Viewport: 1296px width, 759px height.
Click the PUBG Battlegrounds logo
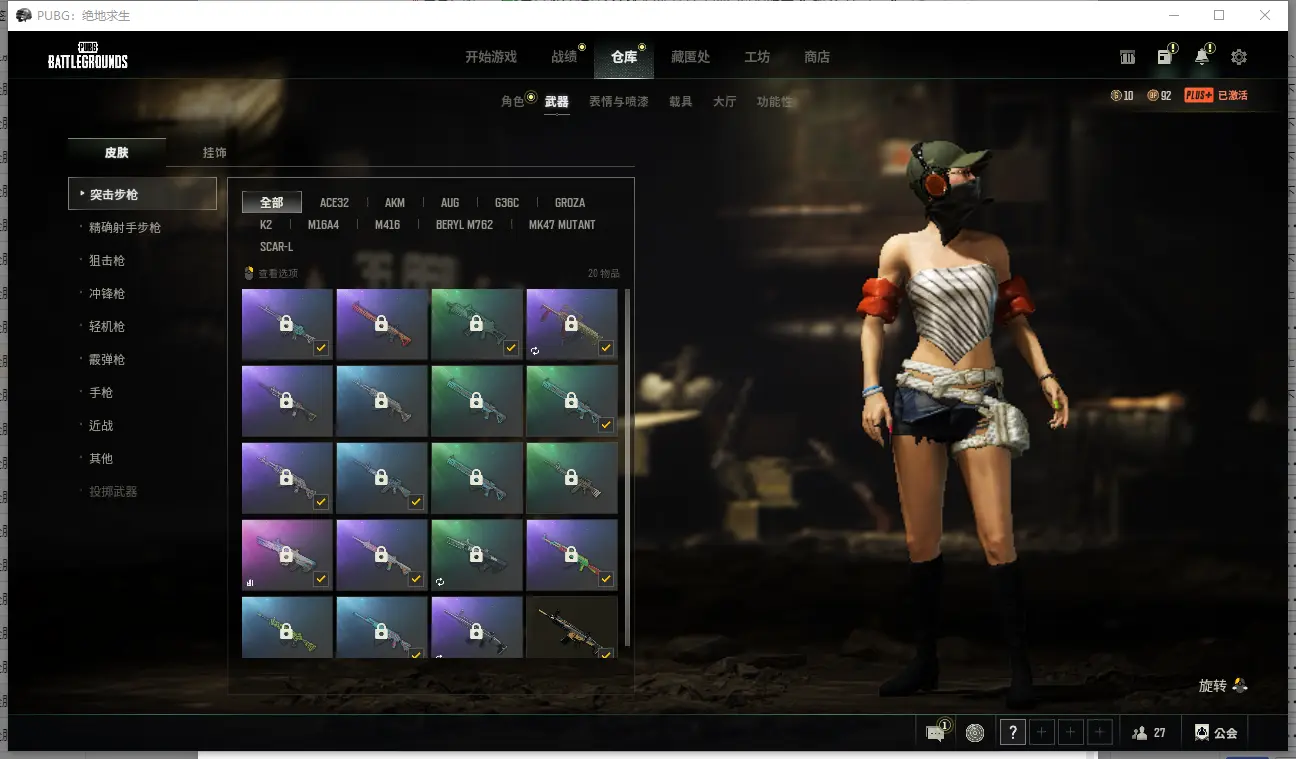pos(88,56)
